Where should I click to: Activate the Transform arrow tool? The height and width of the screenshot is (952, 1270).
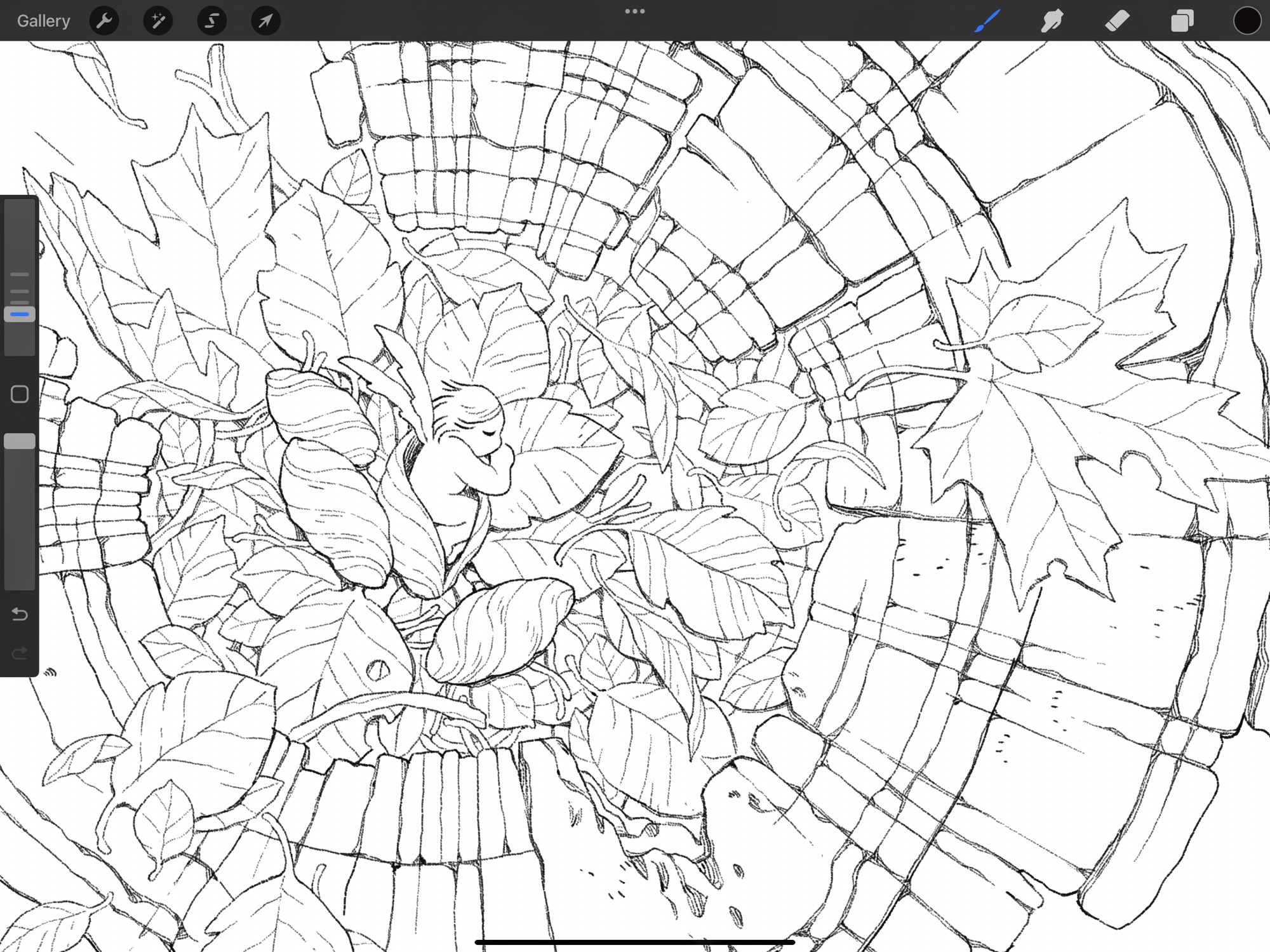tap(265, 21)
